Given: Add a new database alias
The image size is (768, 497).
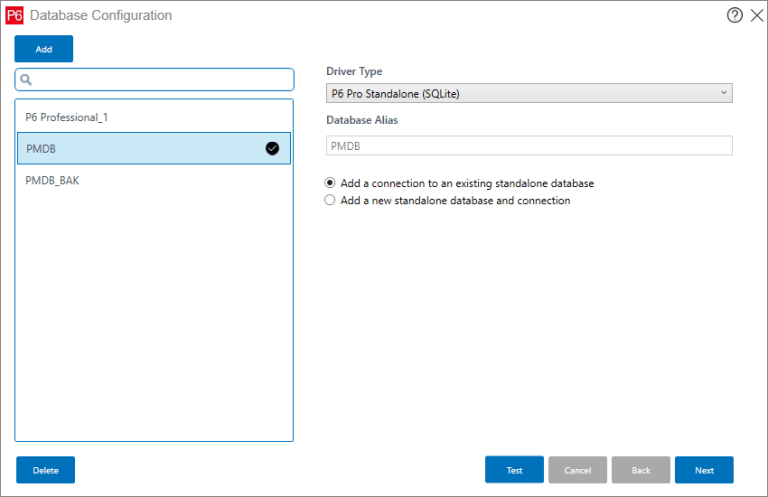Looking at the screenshot, I should tap(44, 49).
